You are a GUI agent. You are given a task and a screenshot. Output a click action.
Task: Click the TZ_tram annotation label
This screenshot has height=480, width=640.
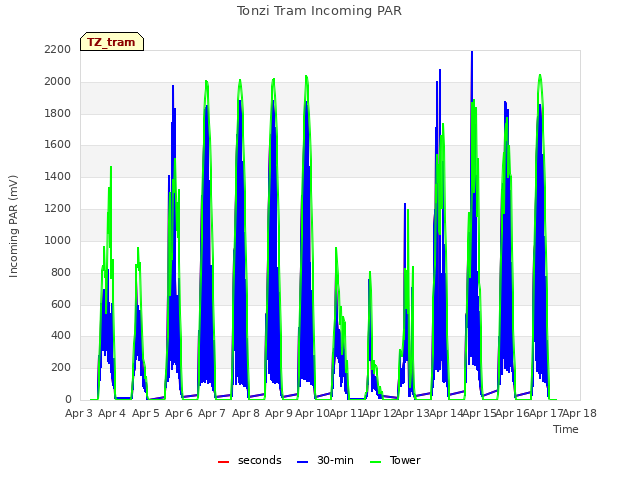pos(112,42)
